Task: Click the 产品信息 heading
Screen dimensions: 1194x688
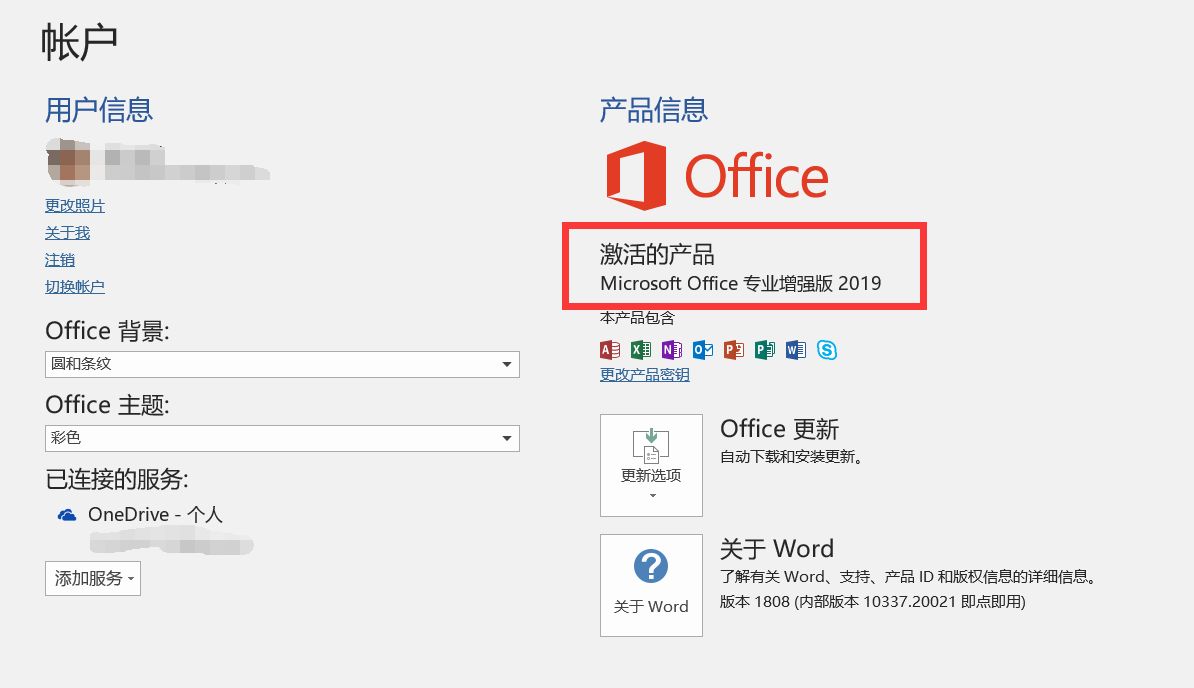Action: tap(653, 110)
